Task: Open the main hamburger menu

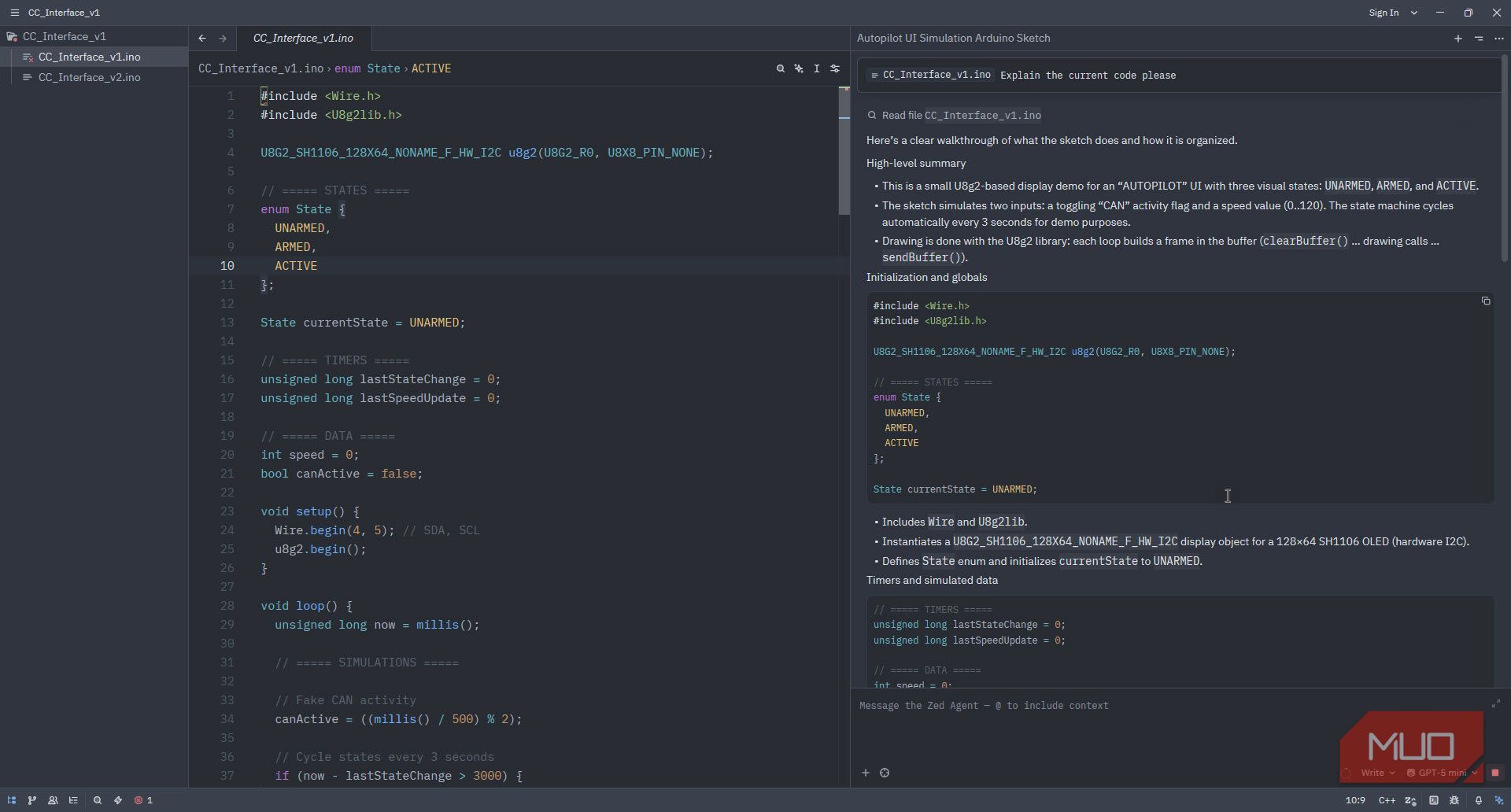Action: [14, 13]
